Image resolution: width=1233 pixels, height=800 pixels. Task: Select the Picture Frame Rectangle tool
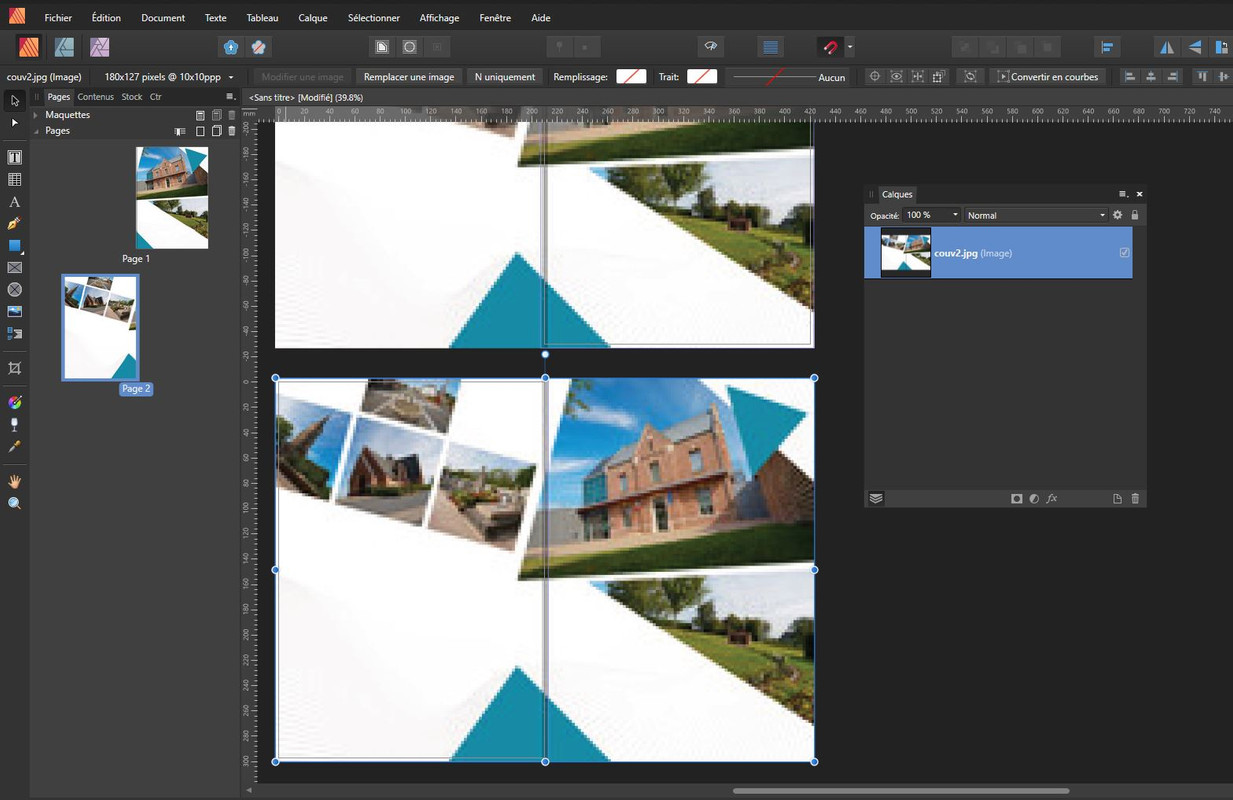(x=15, y=268)
